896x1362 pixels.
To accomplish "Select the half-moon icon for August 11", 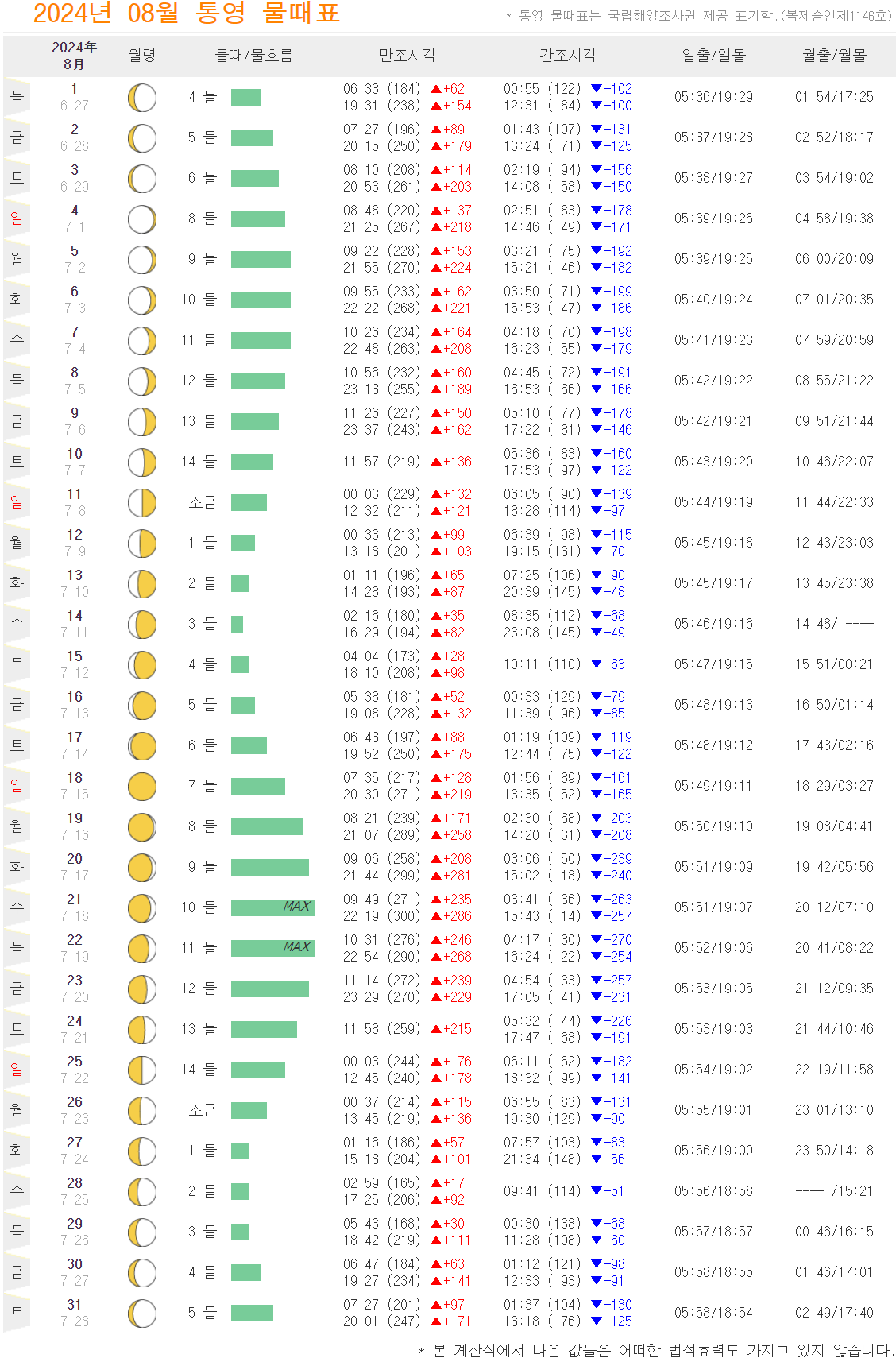I will (142, 503).
